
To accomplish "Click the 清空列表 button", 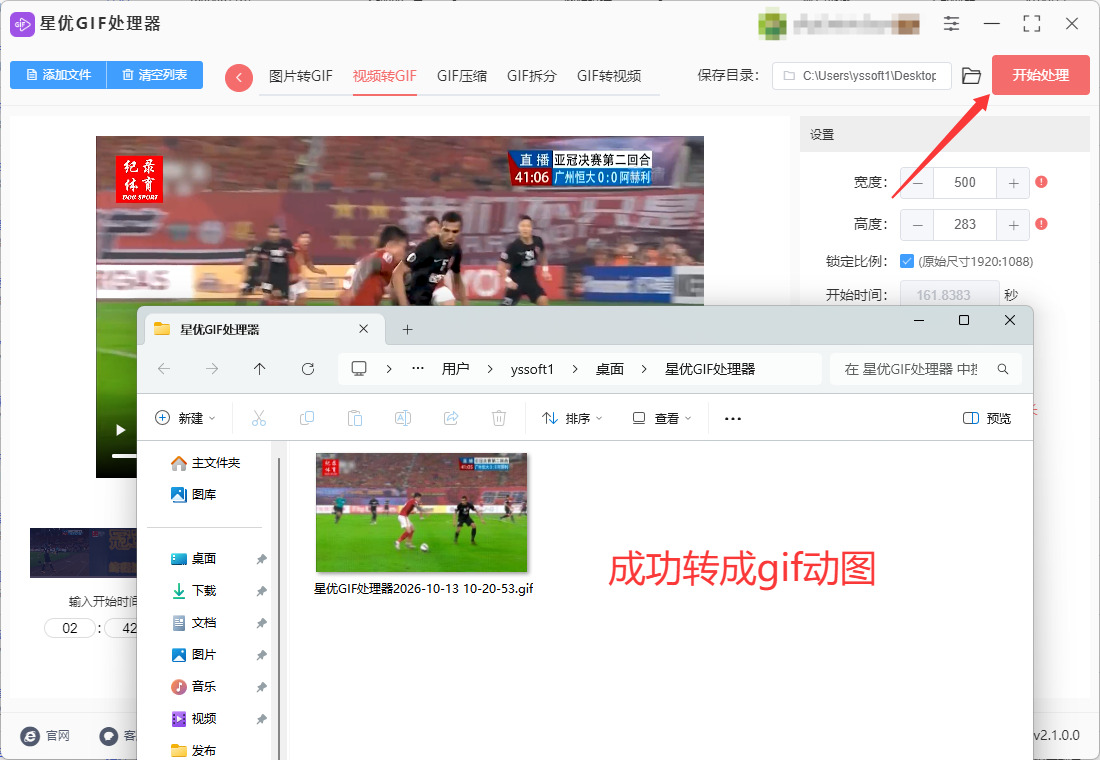I will [154, 75].
